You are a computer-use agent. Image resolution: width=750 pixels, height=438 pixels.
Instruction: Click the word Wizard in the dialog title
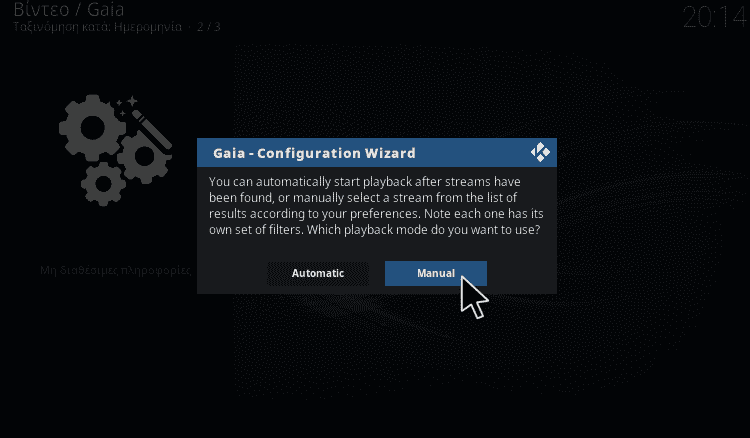point(390,153)
